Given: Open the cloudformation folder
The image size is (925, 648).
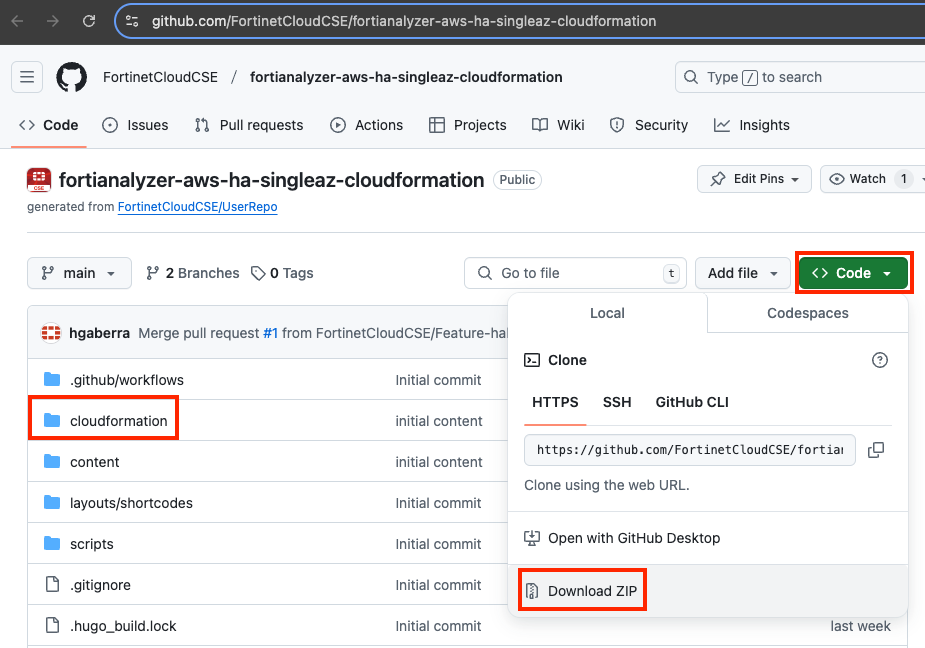Looking at the screenshot, I should tap(119, 421).
